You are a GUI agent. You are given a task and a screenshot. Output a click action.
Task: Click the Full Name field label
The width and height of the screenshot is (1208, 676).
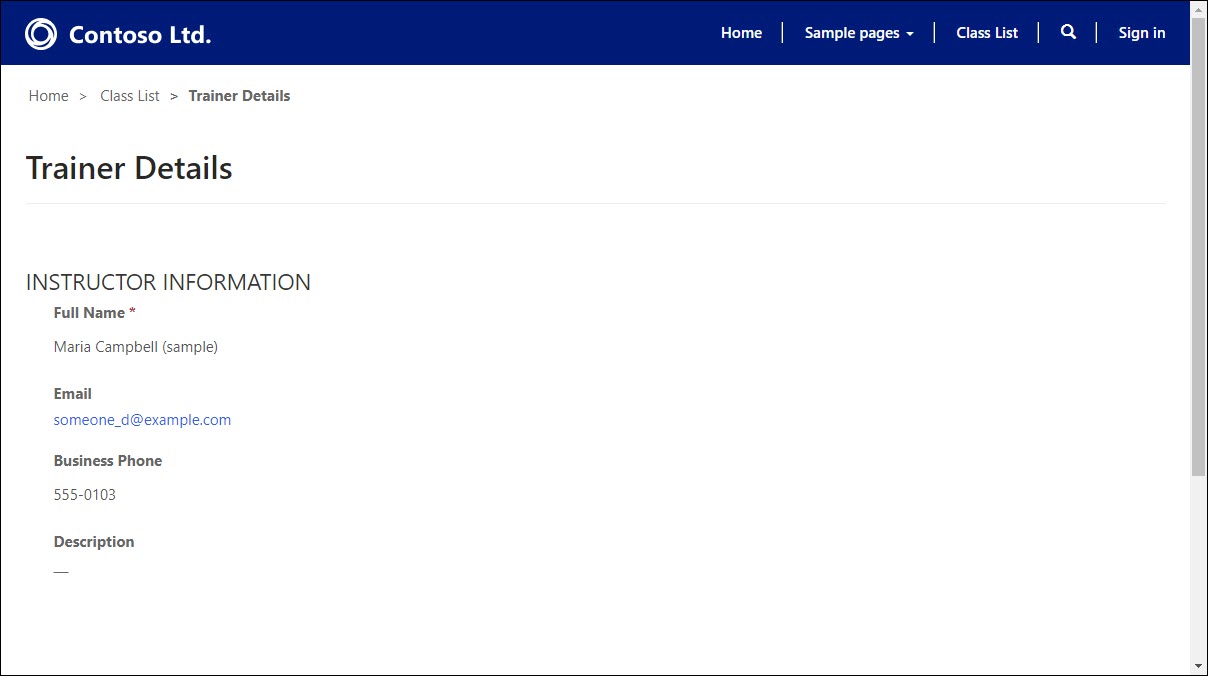pos(89,313)
